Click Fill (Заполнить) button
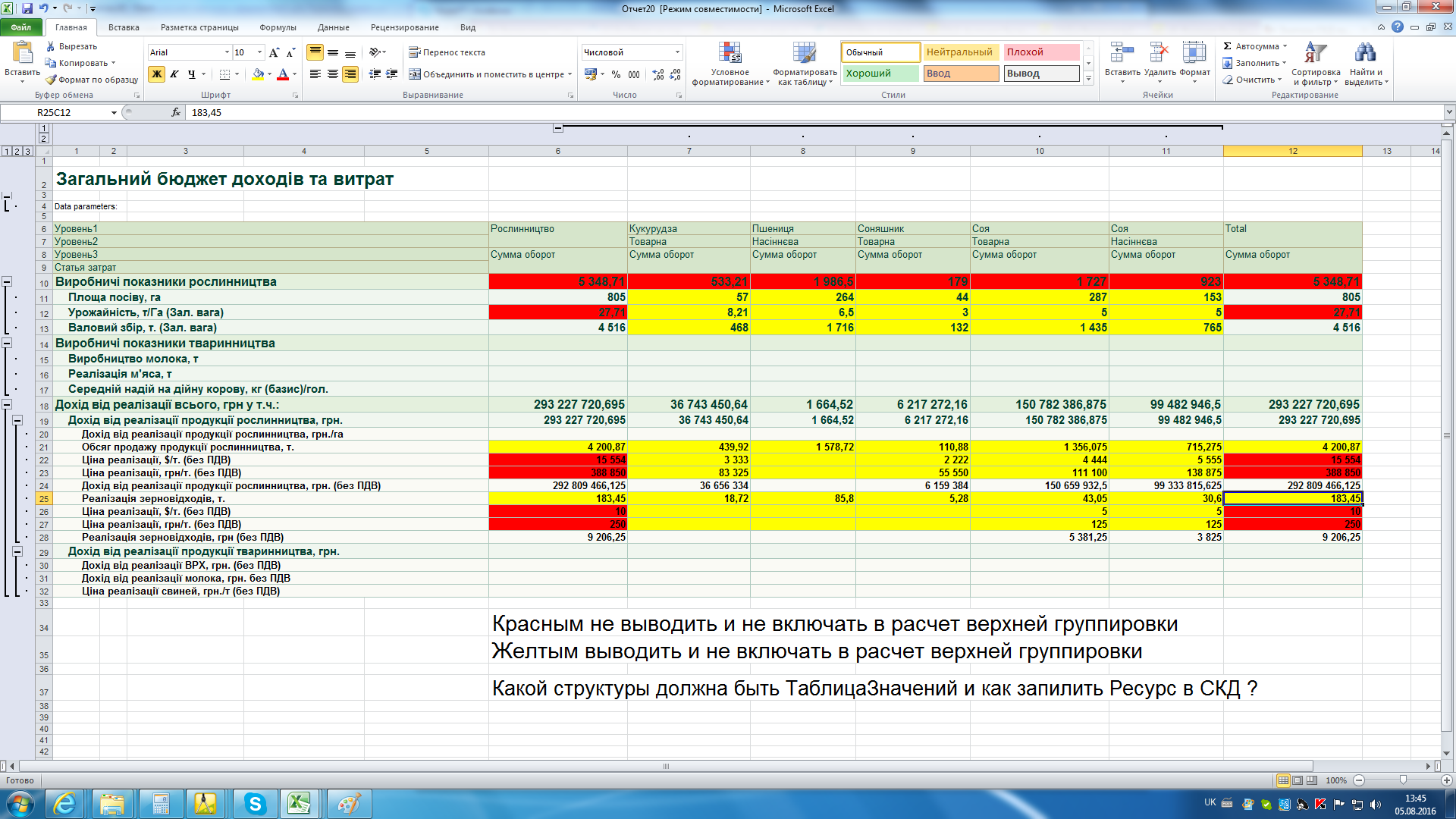1456x819 pixels. coord(1254,63)
